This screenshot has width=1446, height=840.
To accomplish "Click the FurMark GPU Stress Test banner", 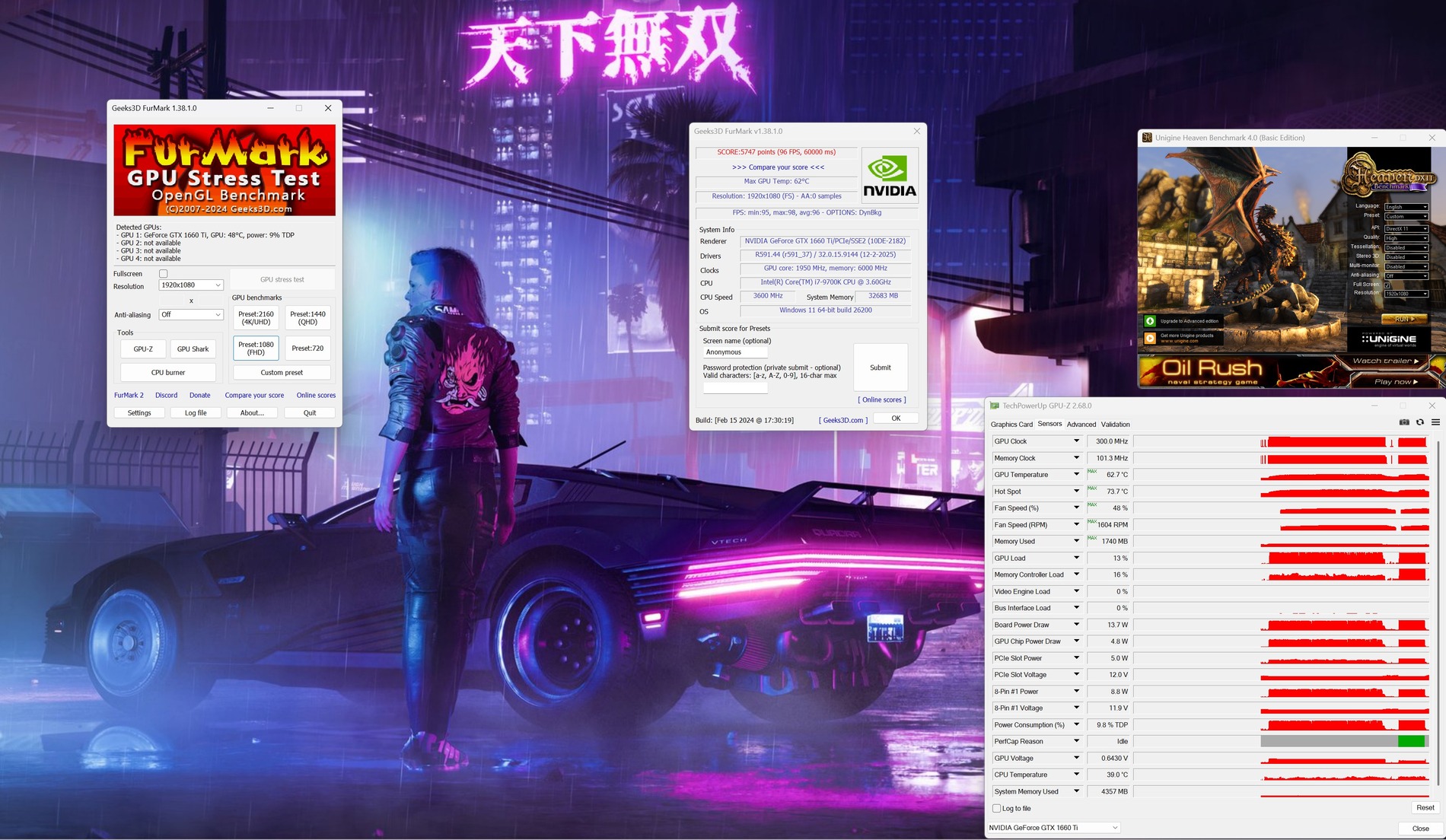I will coord(225,170).
